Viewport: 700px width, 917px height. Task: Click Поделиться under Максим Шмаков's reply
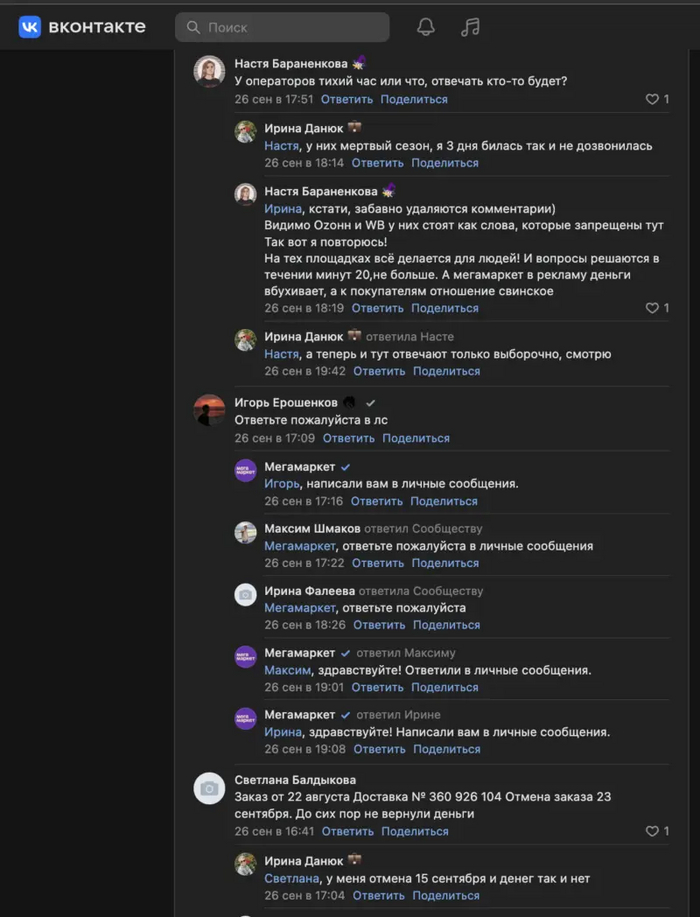(445, 563)
